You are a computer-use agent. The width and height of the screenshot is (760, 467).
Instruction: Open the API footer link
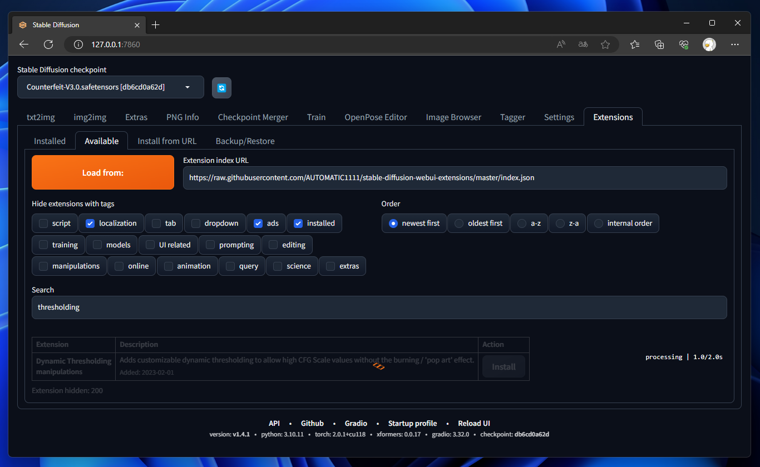[x=274, y=423]
